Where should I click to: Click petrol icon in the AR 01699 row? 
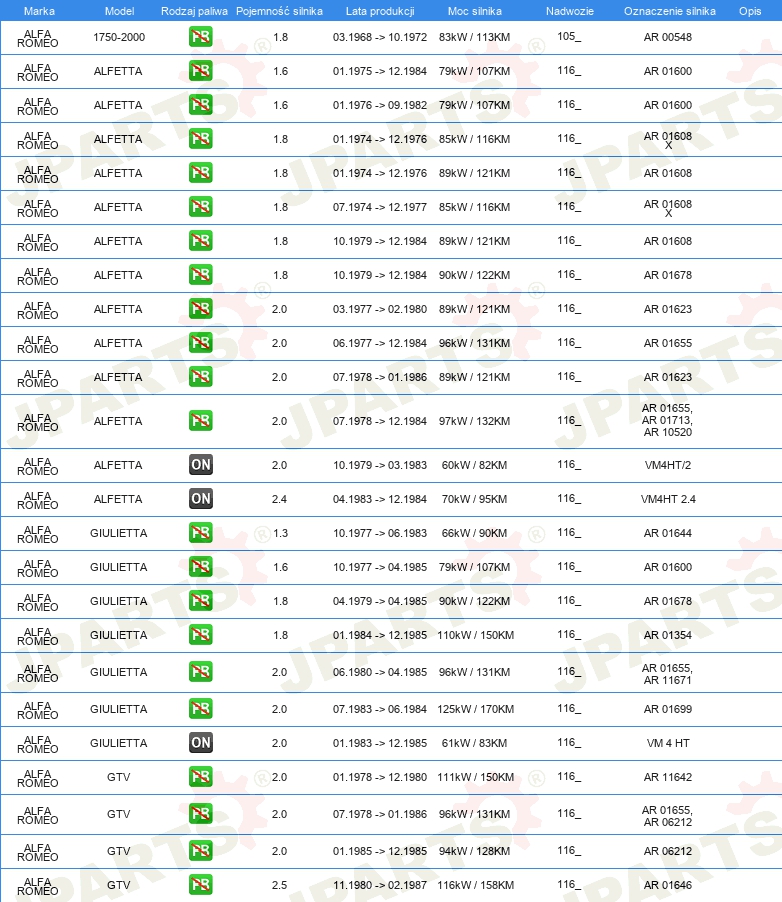click(x=201, y=709)
